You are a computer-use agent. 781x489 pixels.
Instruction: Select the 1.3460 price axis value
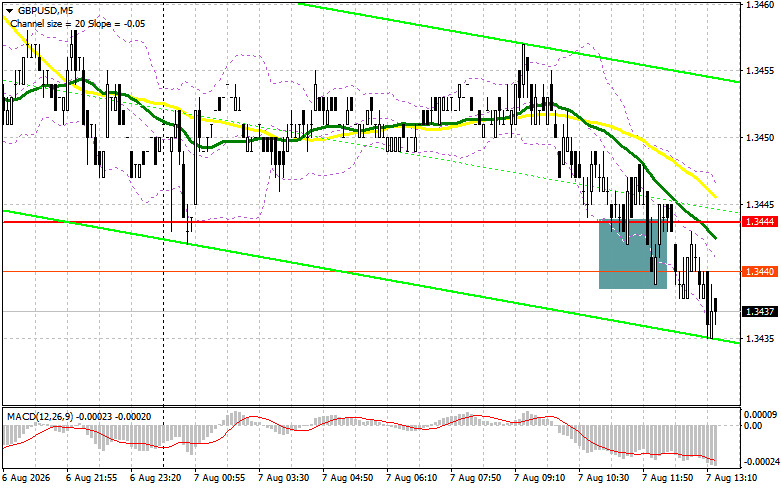[x=760, y=4]
